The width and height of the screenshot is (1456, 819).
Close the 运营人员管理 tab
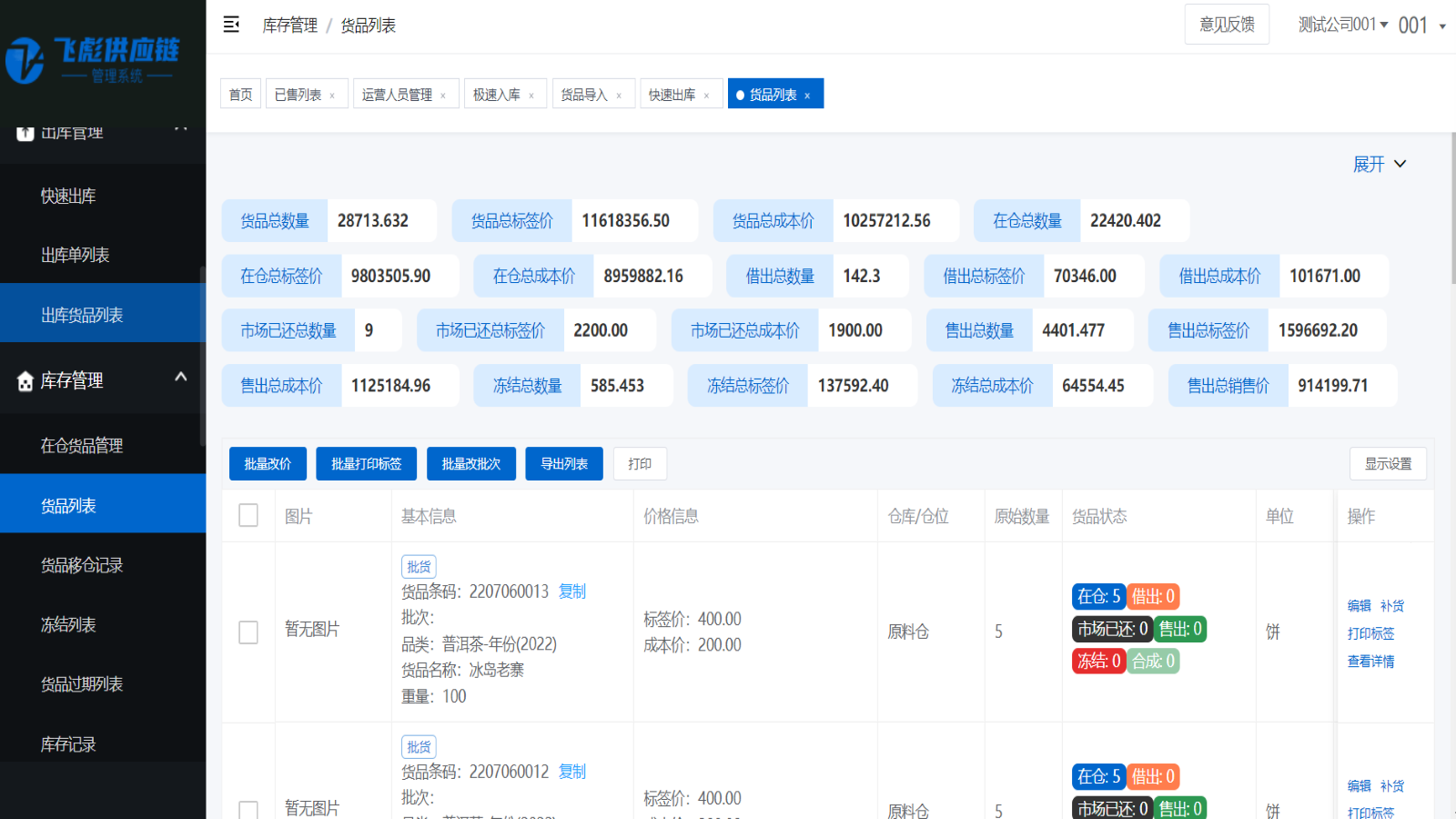click(x=443, y=96)
